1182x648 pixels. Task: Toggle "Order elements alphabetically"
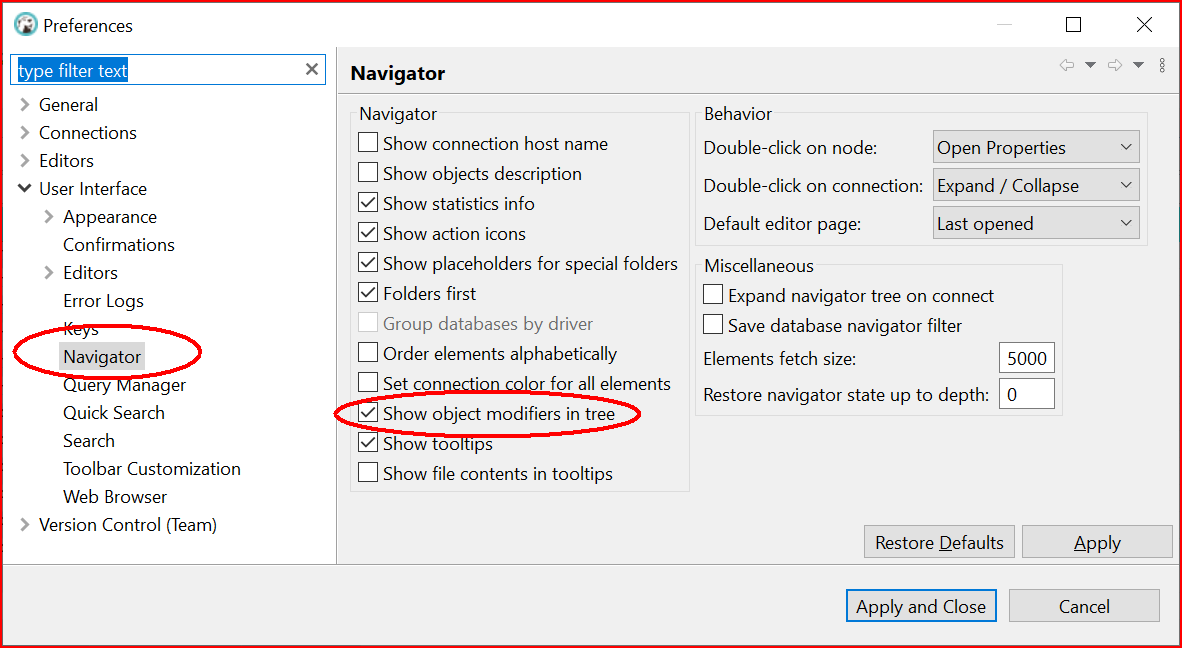(x=368, y=353)
